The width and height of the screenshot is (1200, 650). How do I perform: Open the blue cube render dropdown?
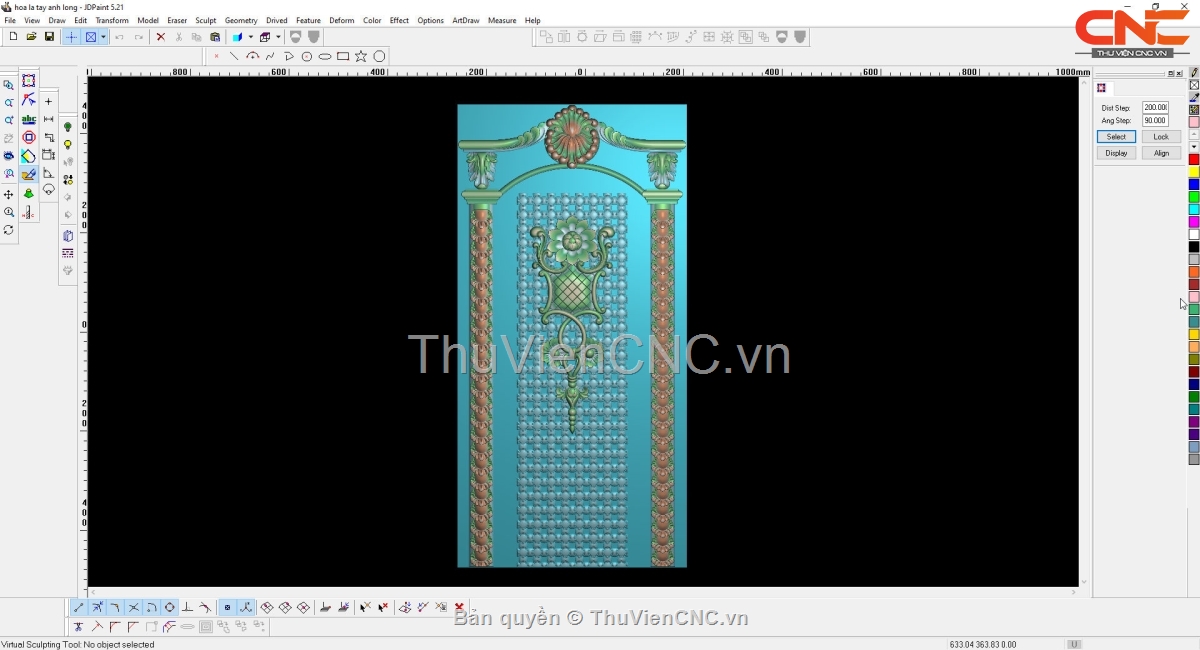click(250, 37)
